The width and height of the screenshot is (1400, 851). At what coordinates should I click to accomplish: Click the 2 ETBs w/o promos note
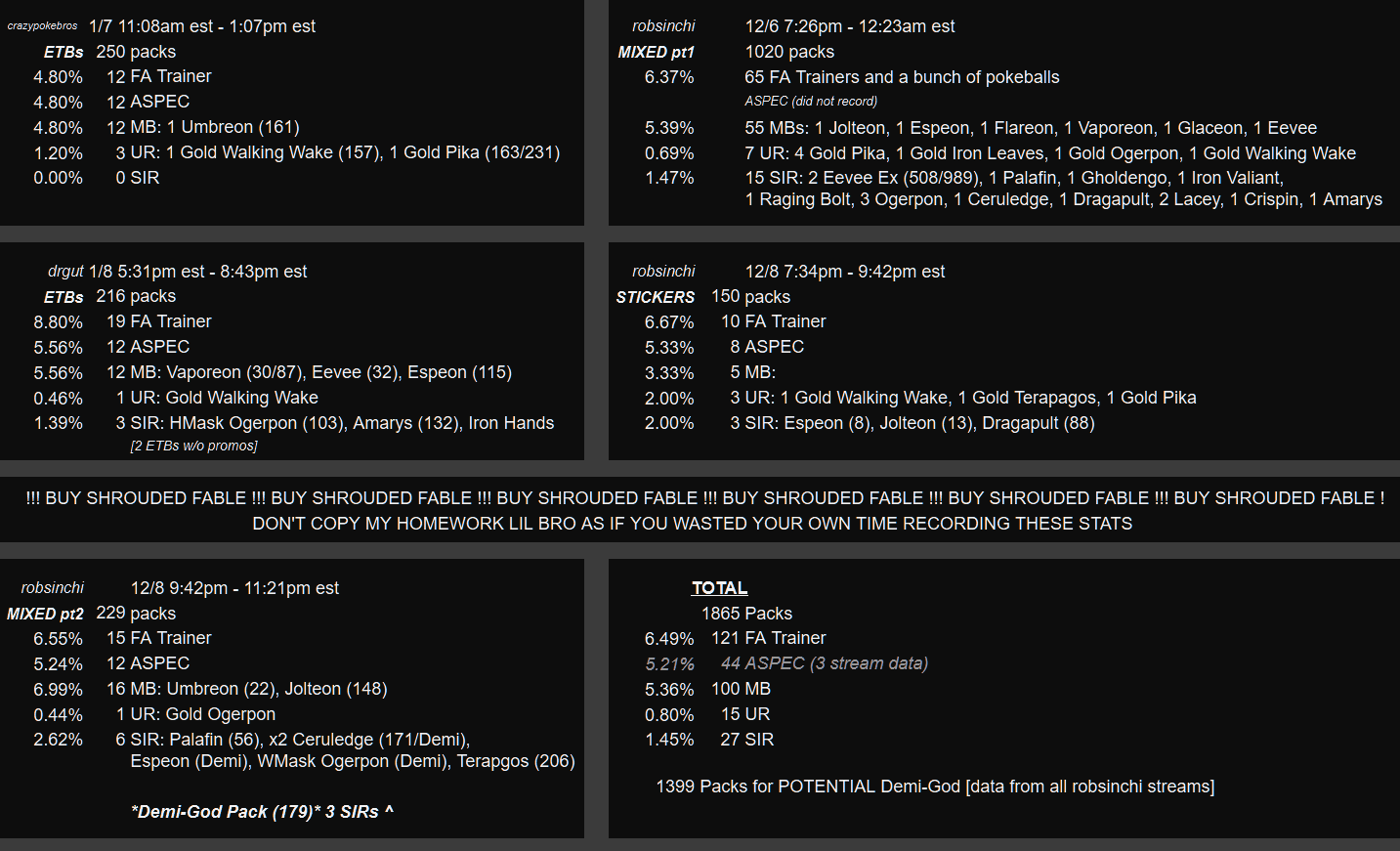[193, 446]
